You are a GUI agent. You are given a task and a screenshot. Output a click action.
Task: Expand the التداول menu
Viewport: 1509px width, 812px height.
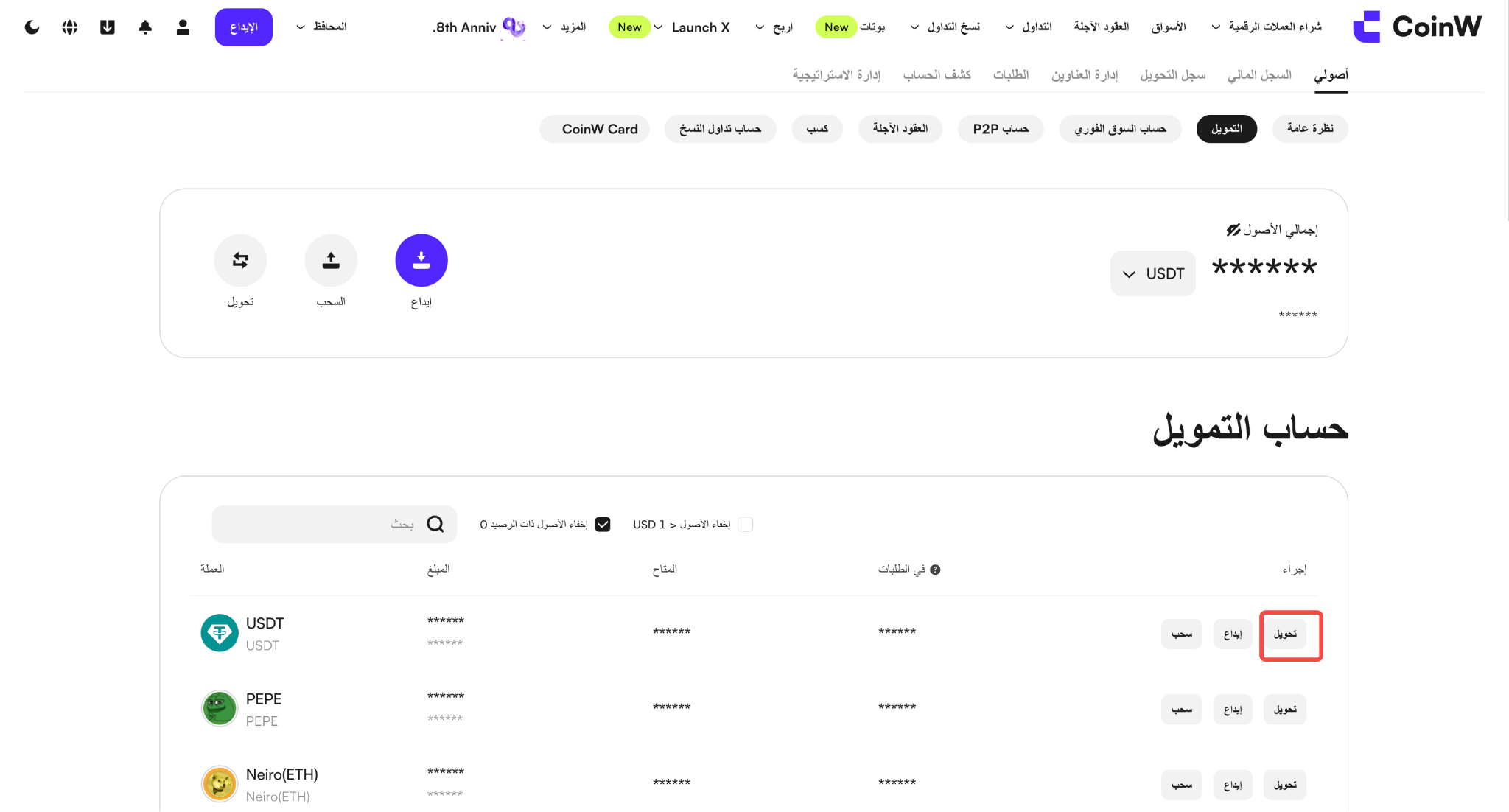tap(1029, 27)
